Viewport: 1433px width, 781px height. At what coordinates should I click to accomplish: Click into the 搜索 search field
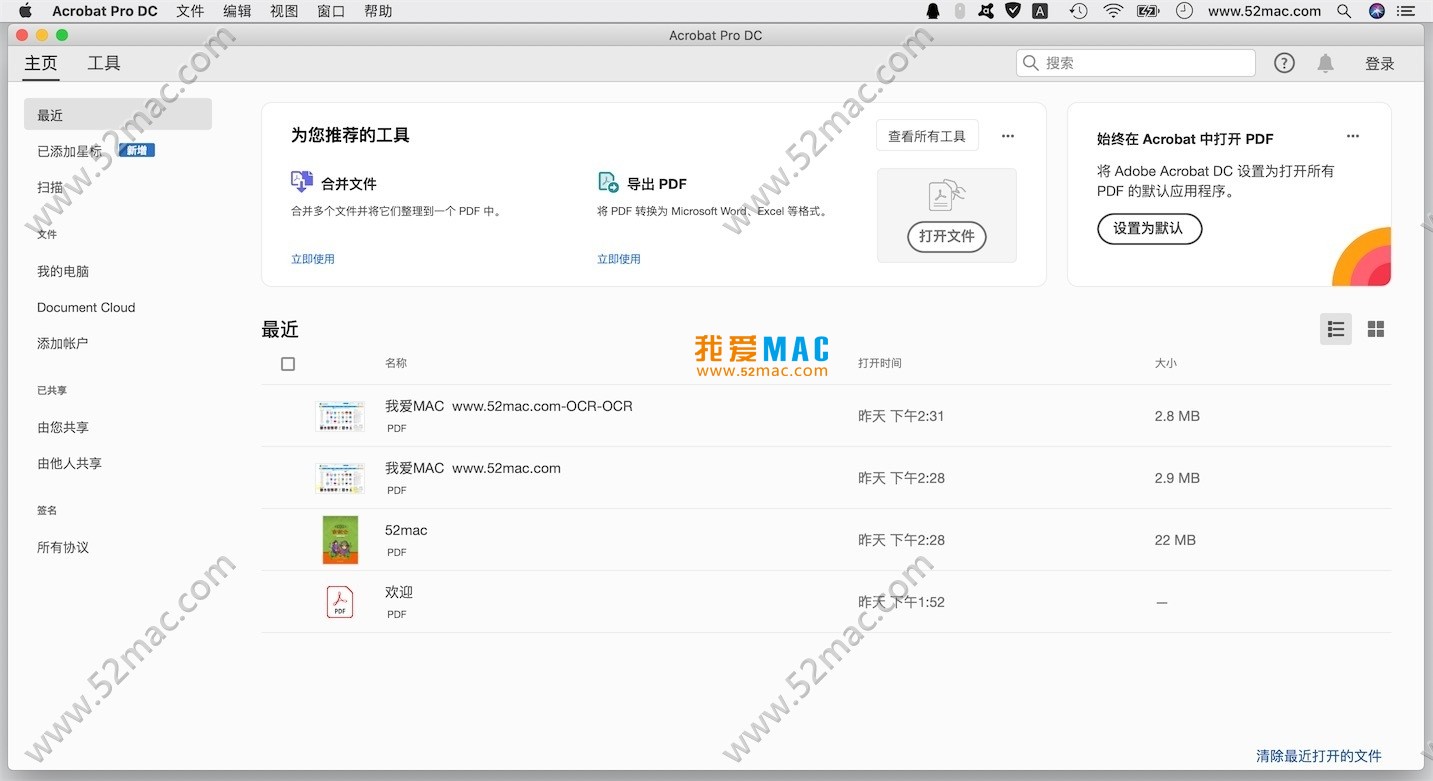pyautogui.click(x=1136, y=63)
